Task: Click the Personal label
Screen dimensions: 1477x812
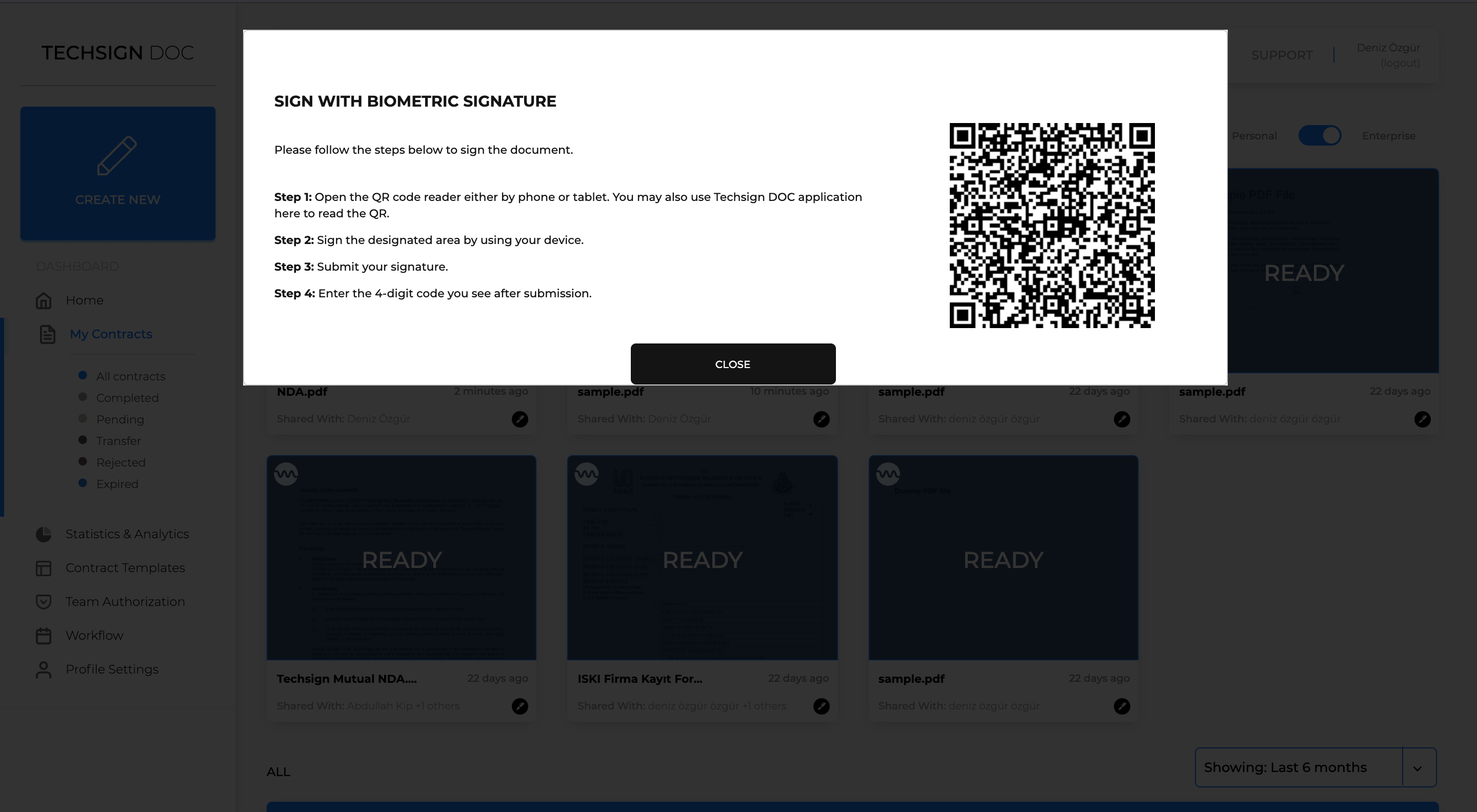Action: (1254, 136)
